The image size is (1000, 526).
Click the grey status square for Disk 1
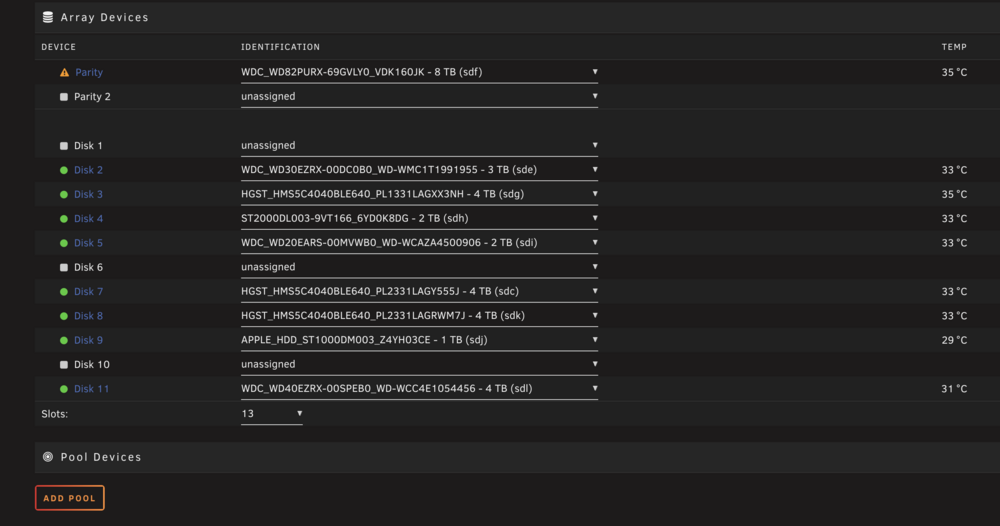[x=64, y=146]
